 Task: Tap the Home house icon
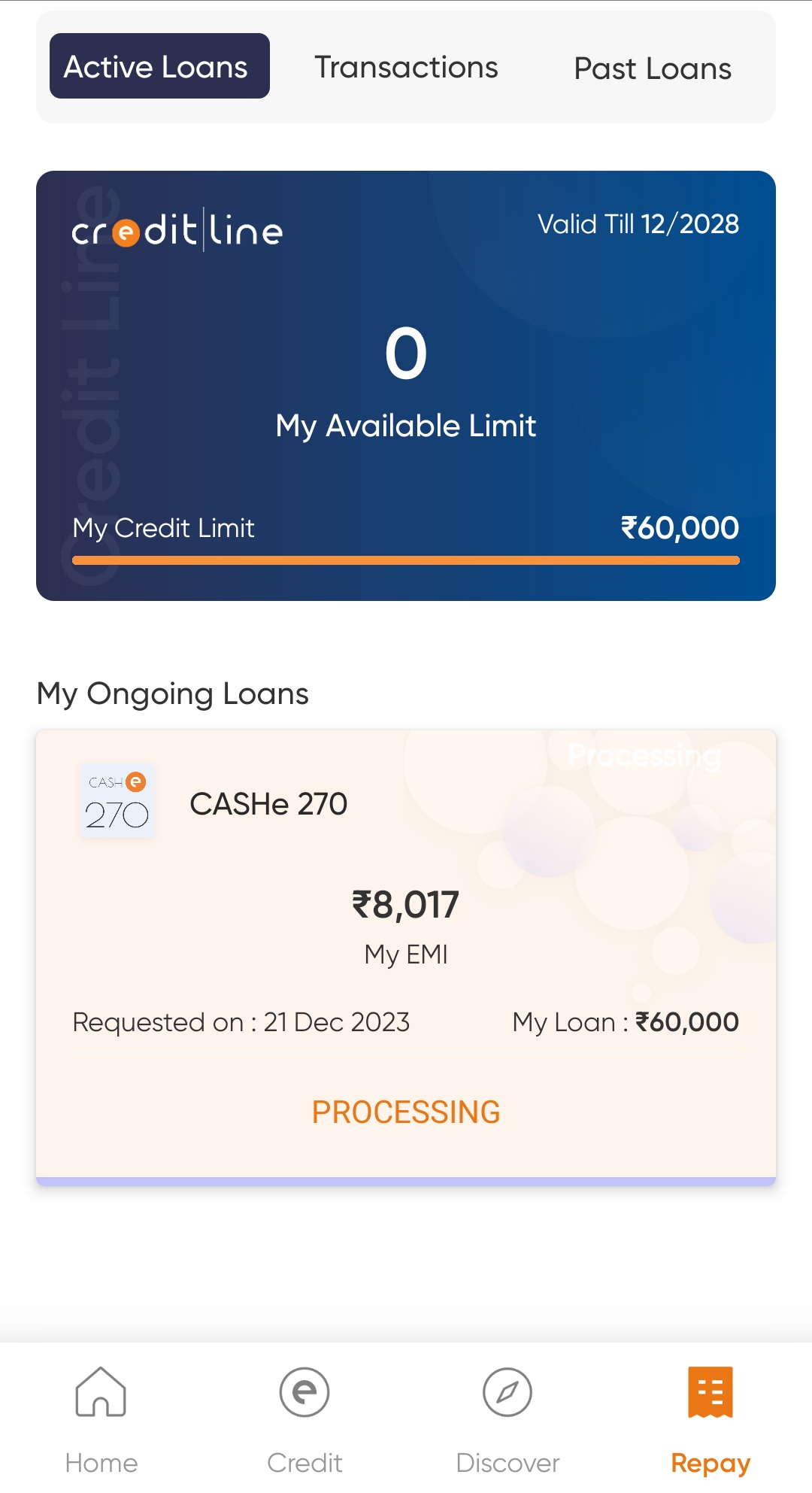pos(101,1391)
